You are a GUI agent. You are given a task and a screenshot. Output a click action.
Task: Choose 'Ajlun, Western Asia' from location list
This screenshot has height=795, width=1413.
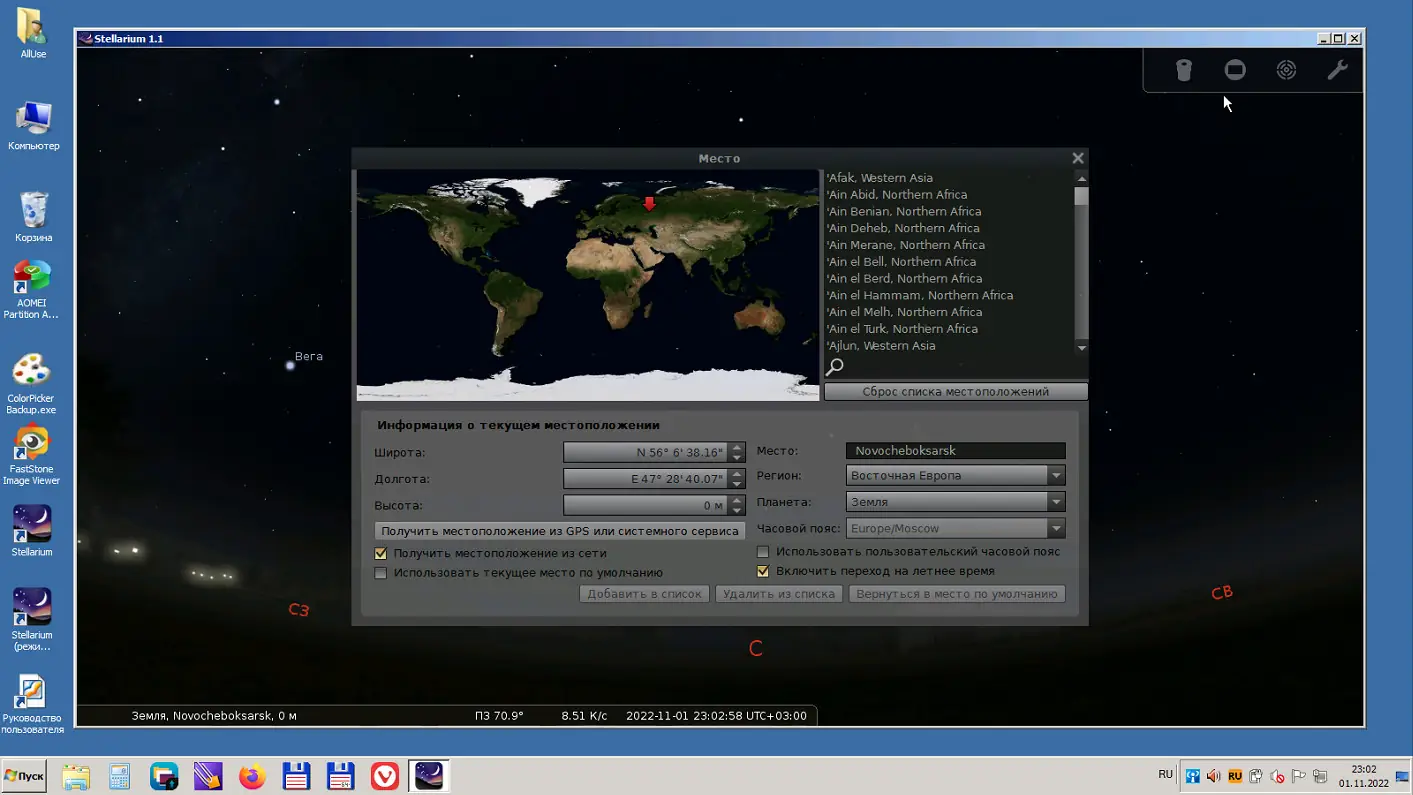coord(881,346)
